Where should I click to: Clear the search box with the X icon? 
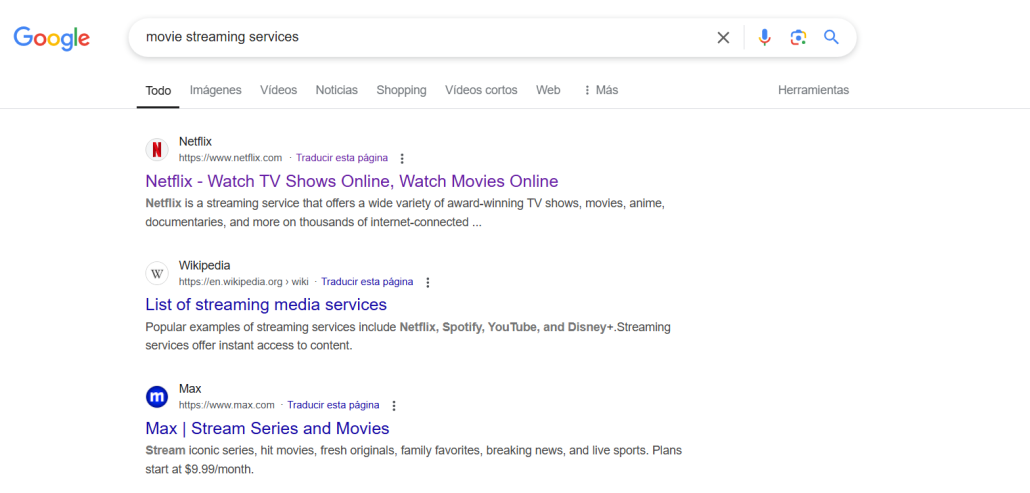[723, 37]
